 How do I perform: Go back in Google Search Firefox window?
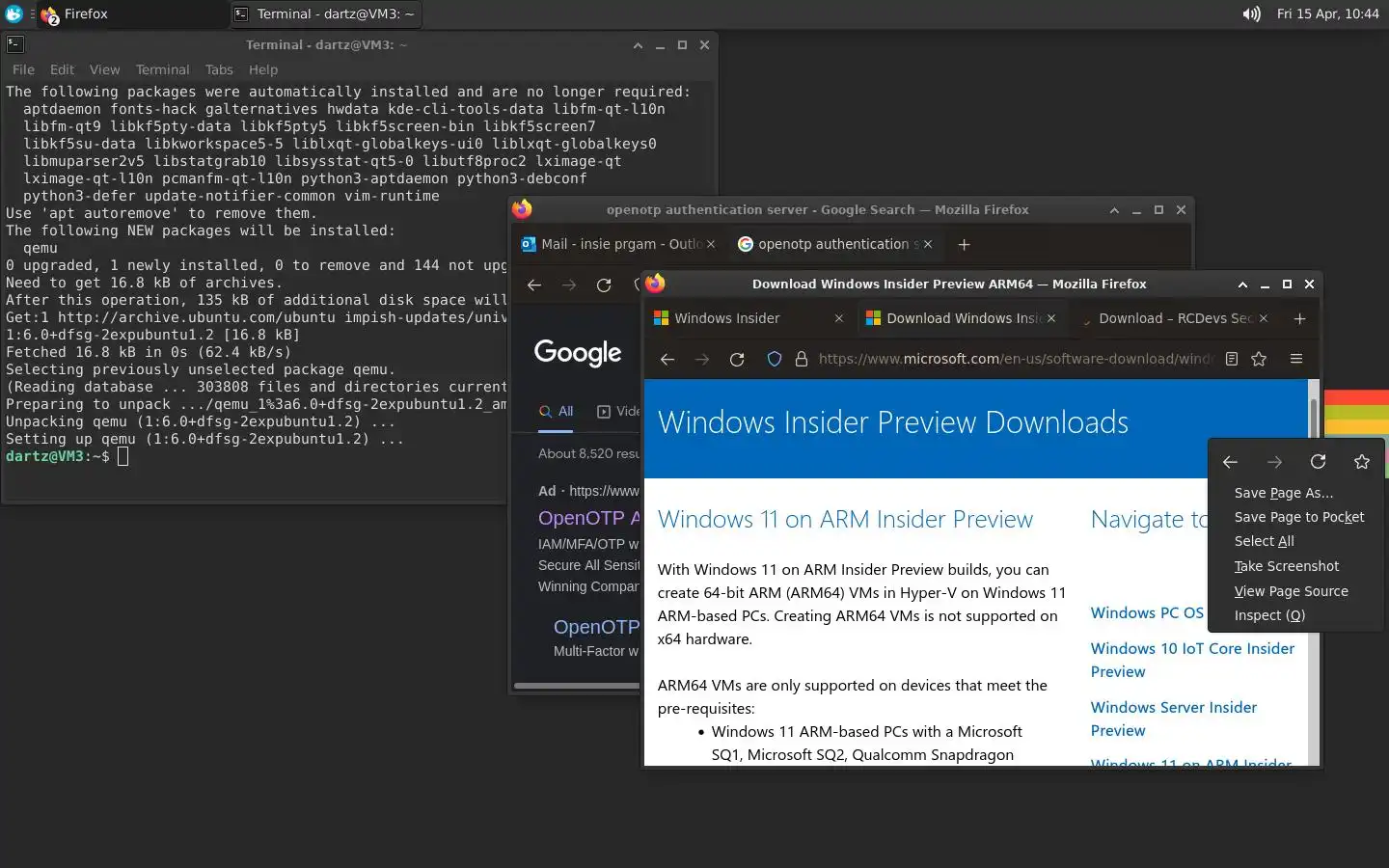pos(533,285)
